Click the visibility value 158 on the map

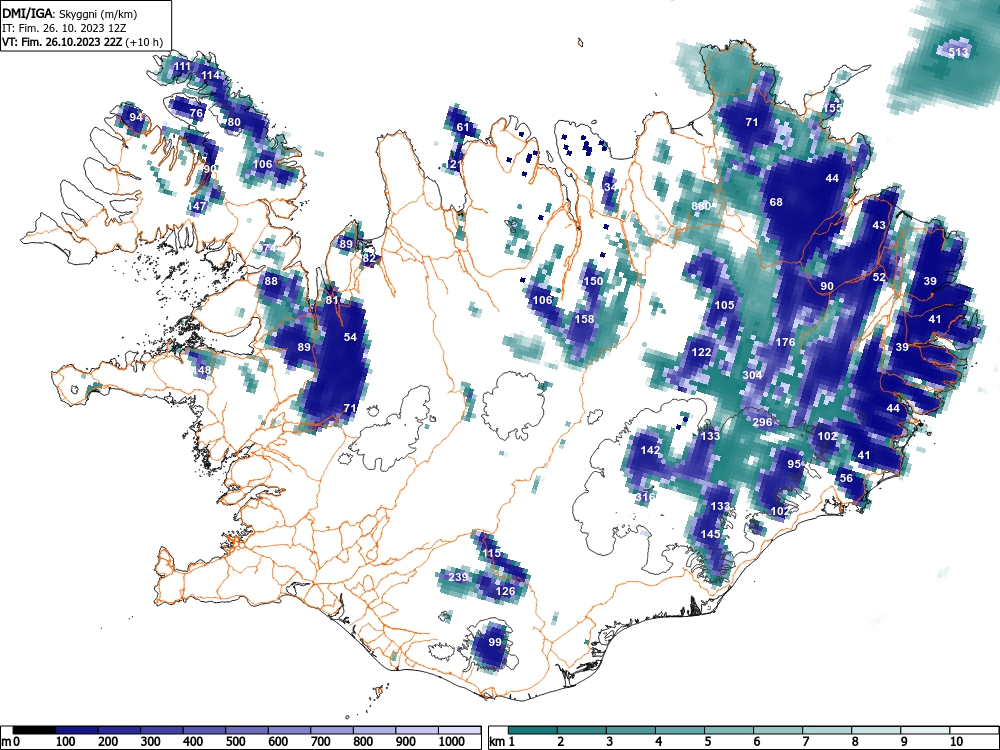(x=584, y=319)
